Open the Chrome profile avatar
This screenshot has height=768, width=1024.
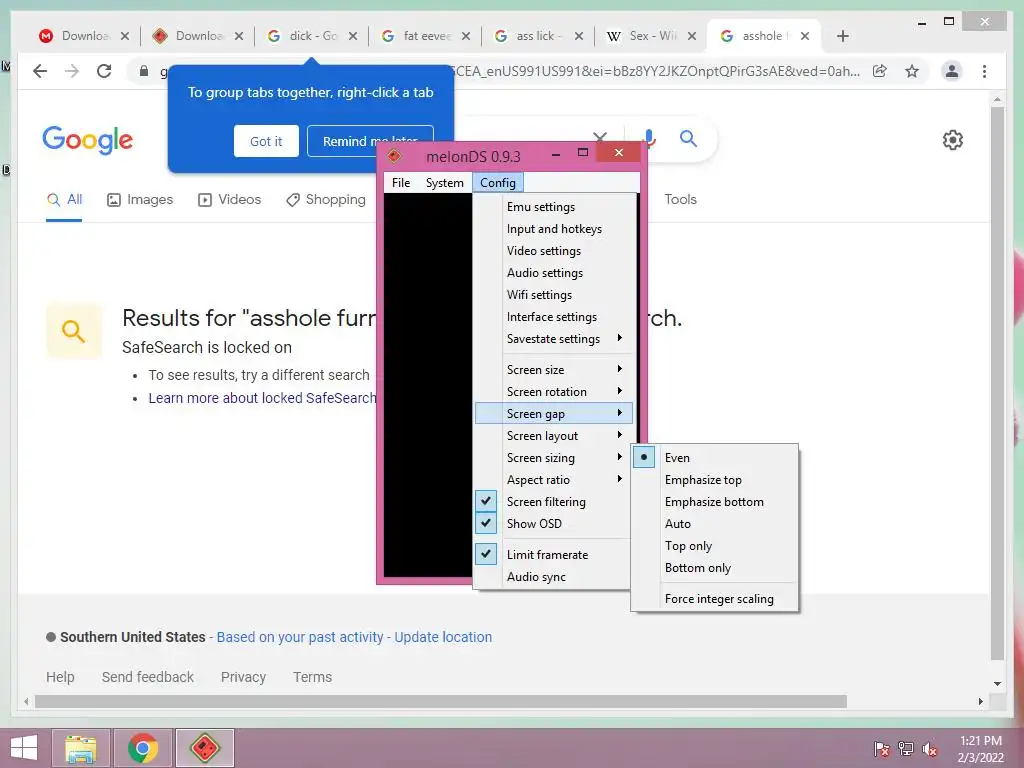pyautogui.click(x=952, y=71)
